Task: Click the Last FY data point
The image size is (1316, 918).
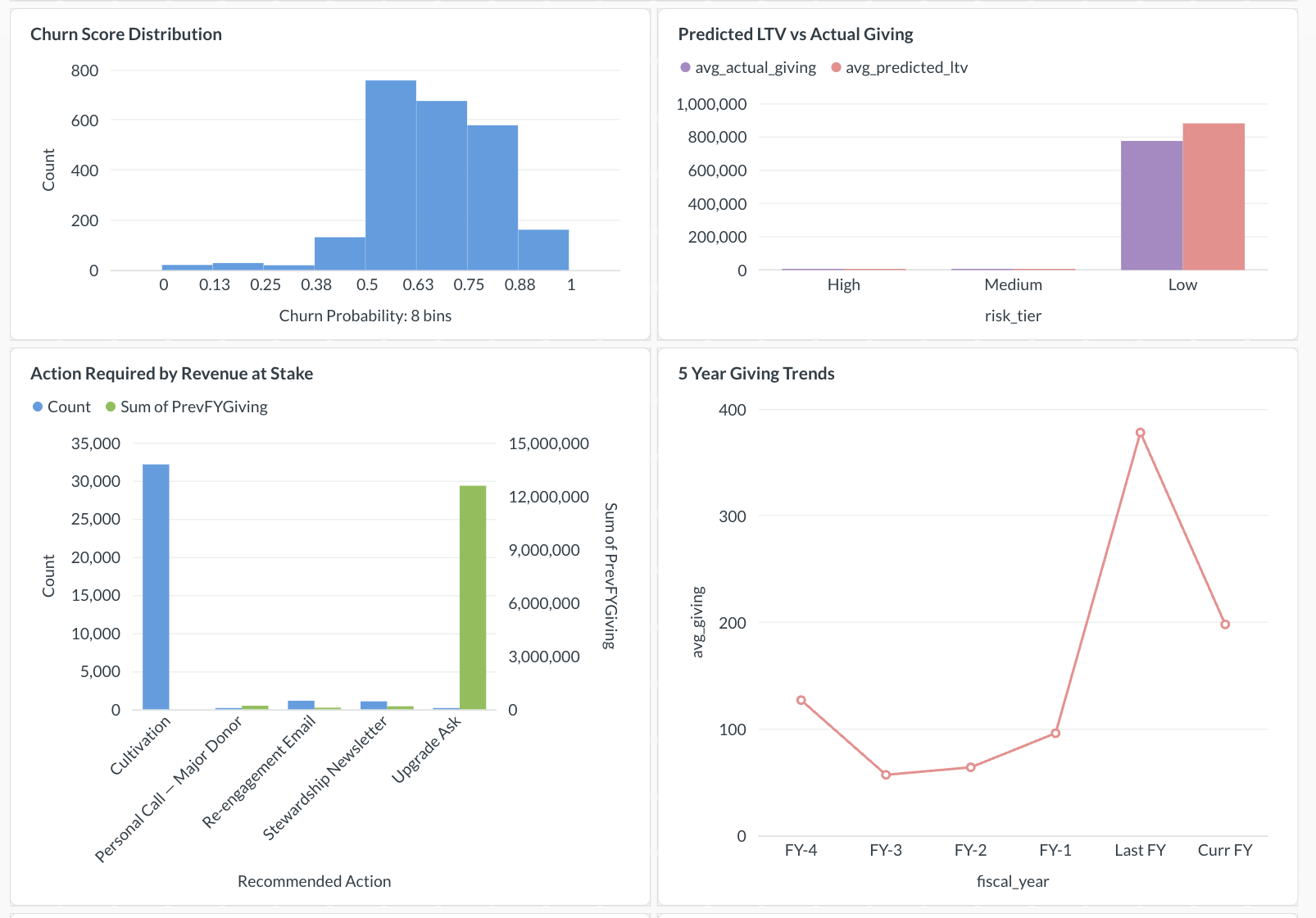Action: pyautogui.click(x=1140, y=433)
